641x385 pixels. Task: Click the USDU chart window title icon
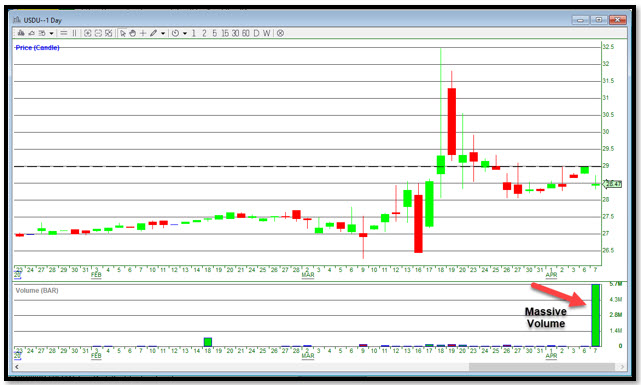17,20
